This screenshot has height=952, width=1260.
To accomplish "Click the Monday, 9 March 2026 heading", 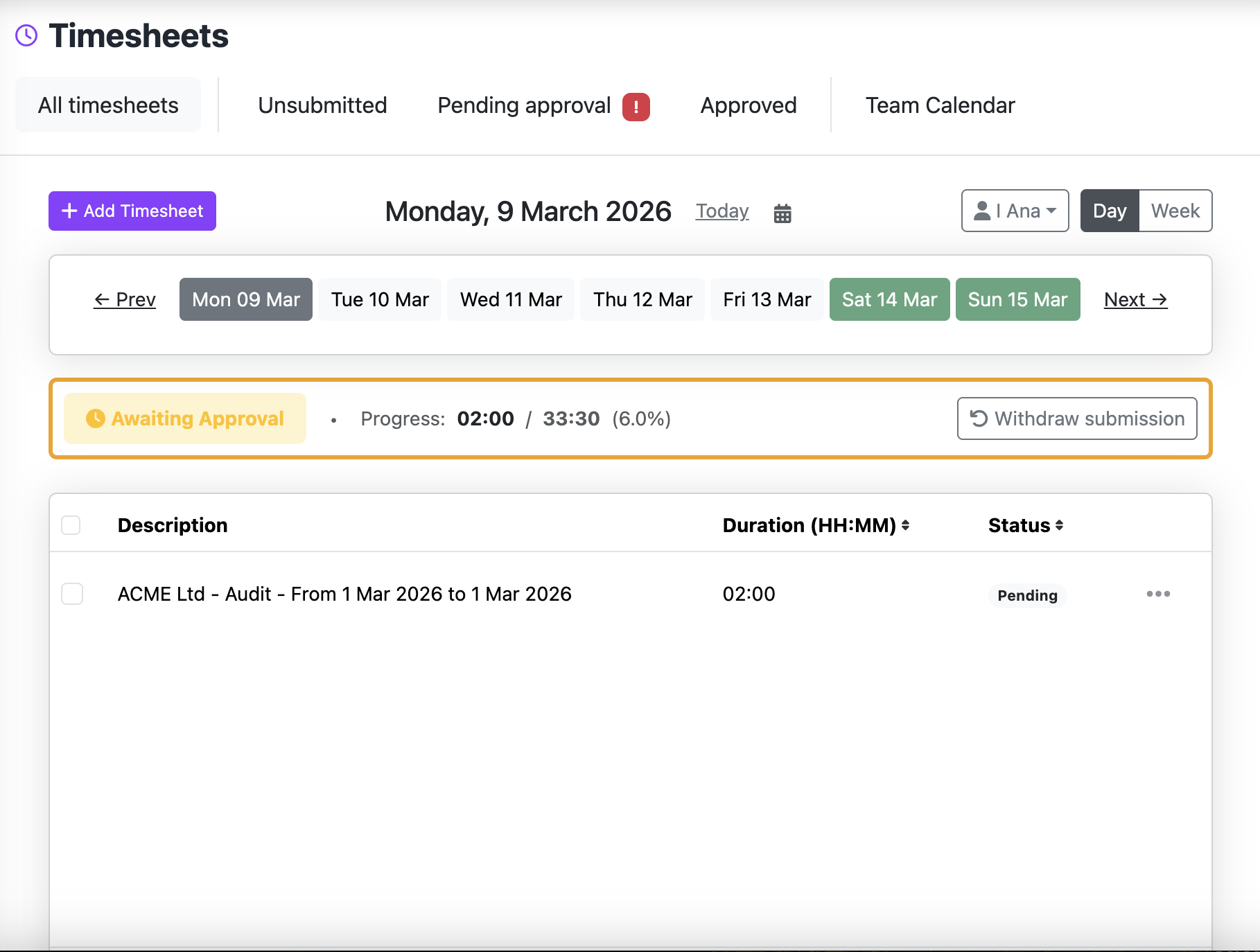I will point(528,211).
